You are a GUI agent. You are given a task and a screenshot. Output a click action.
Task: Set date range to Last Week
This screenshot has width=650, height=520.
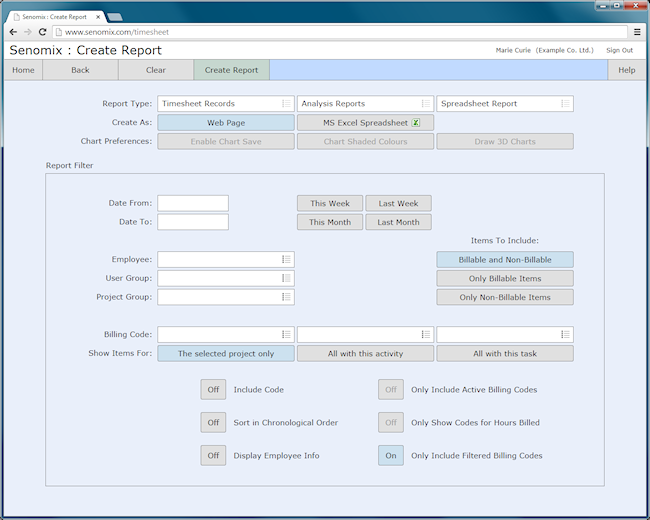point(398,203)
